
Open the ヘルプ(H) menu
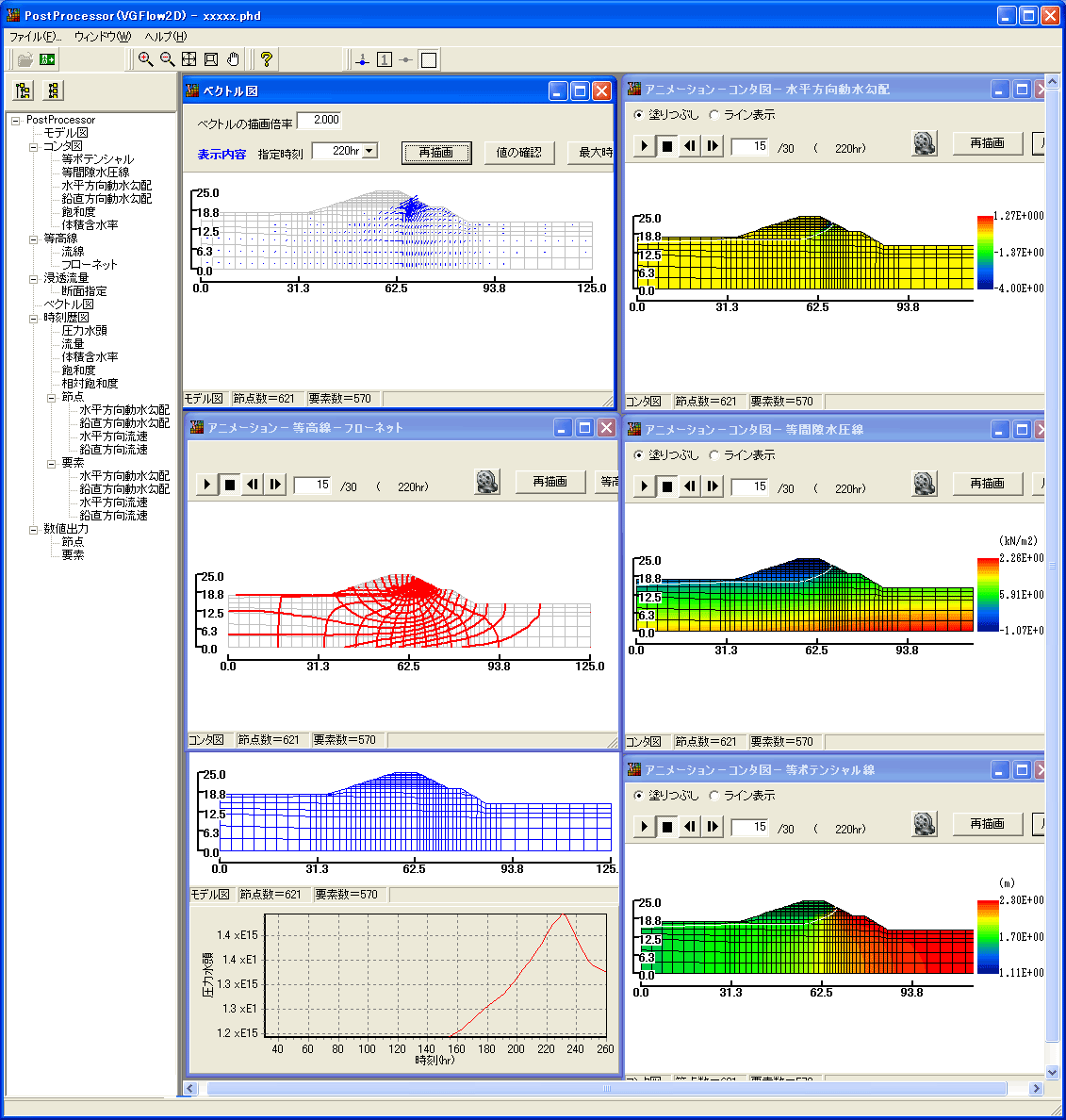click(x=166, y=37)
